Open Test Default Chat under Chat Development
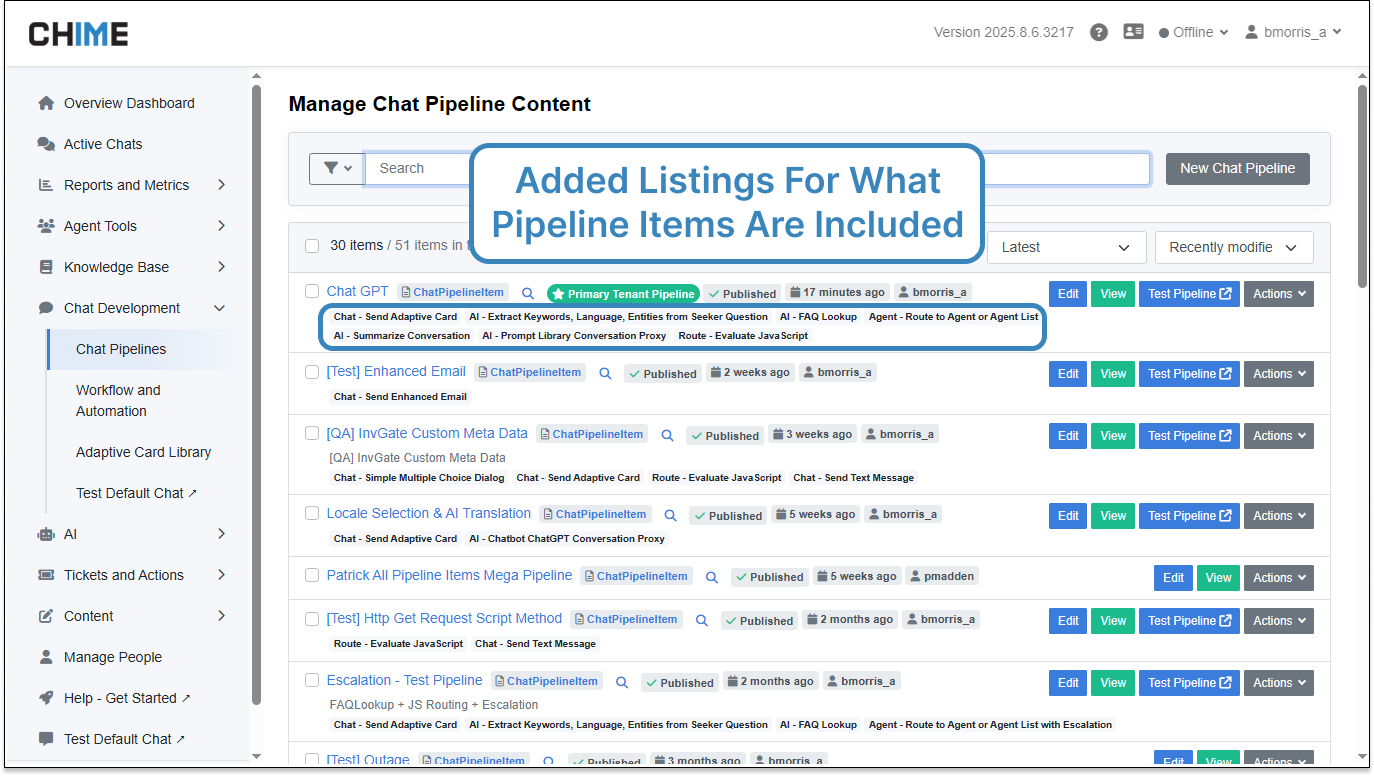Screen dimensions: 1374x776 coord(136,493)
